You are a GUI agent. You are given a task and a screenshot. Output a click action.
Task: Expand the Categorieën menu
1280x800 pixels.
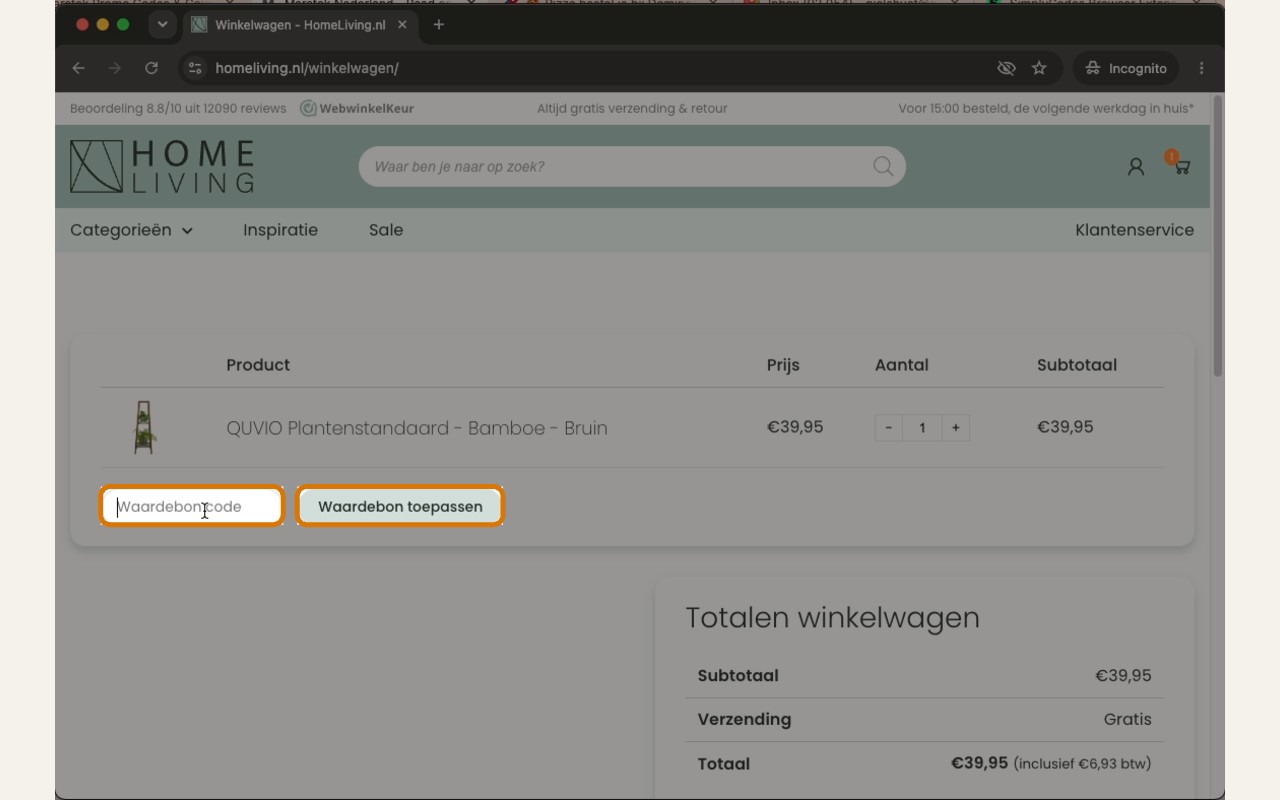point(131,230)
